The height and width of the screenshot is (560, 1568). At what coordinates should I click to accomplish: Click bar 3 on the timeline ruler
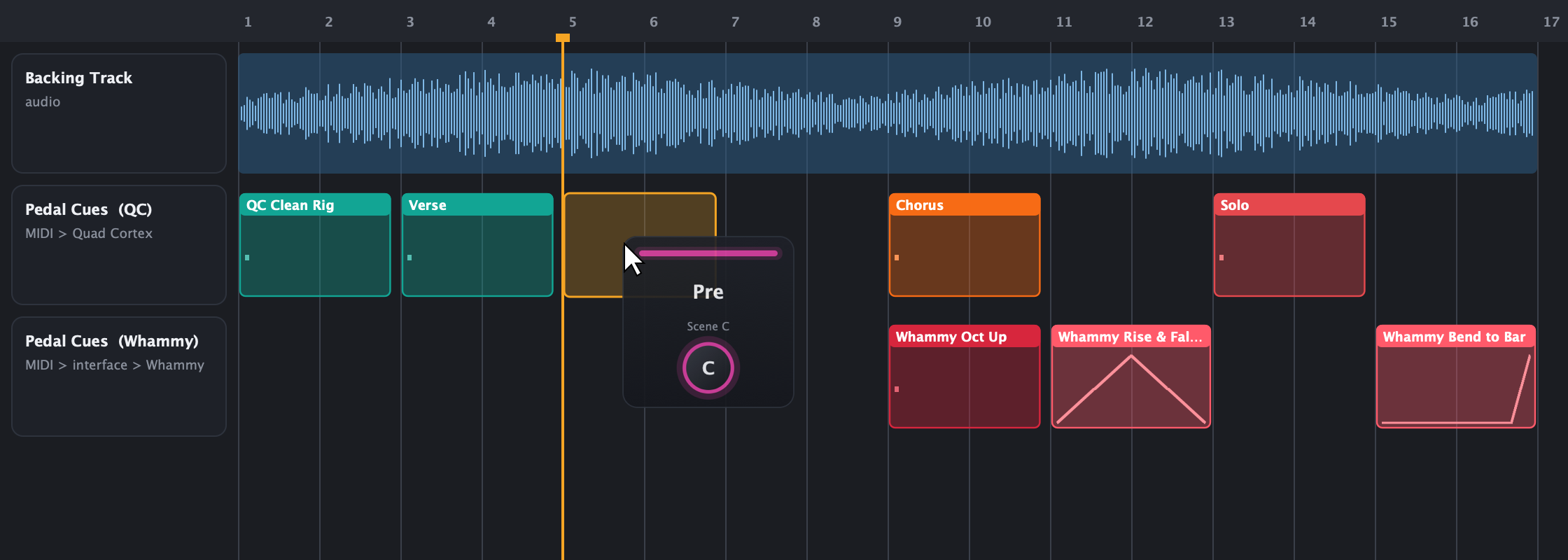[x=410, y=22]
